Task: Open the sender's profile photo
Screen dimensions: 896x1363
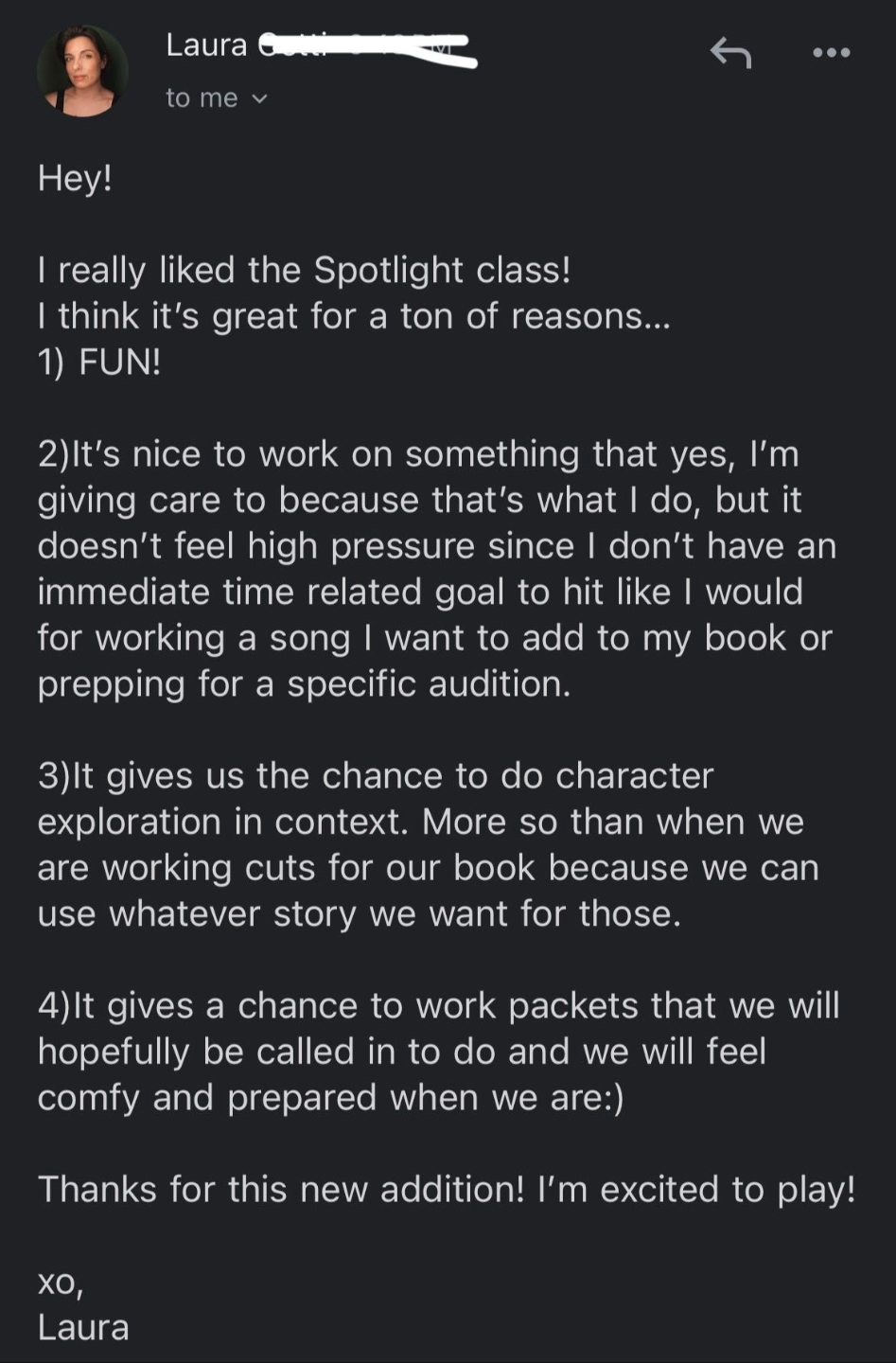Action: click(x=82, y=71)
